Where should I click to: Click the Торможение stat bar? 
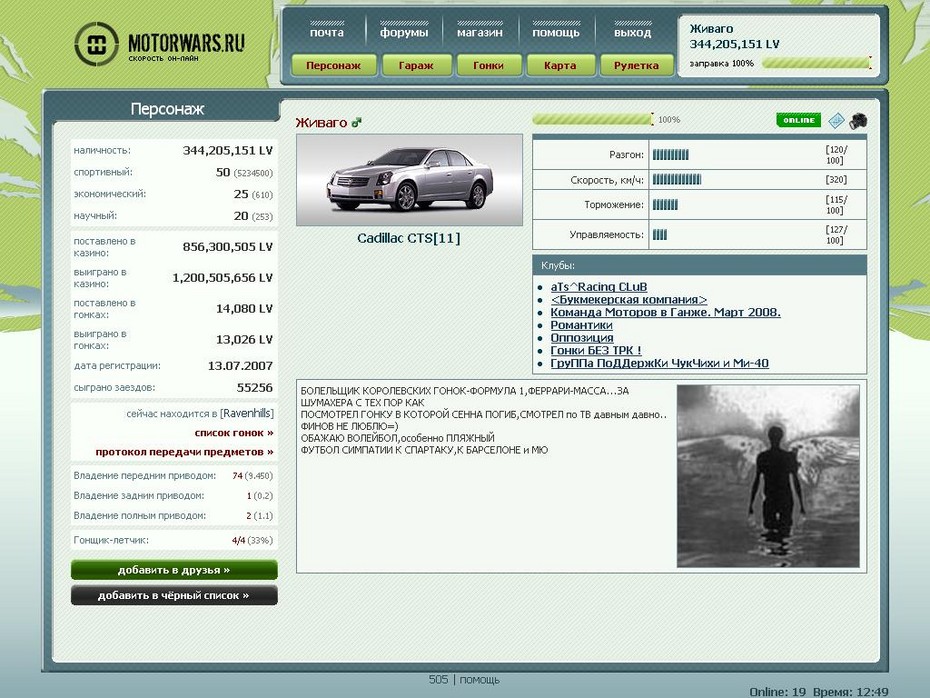pos(665,205)
